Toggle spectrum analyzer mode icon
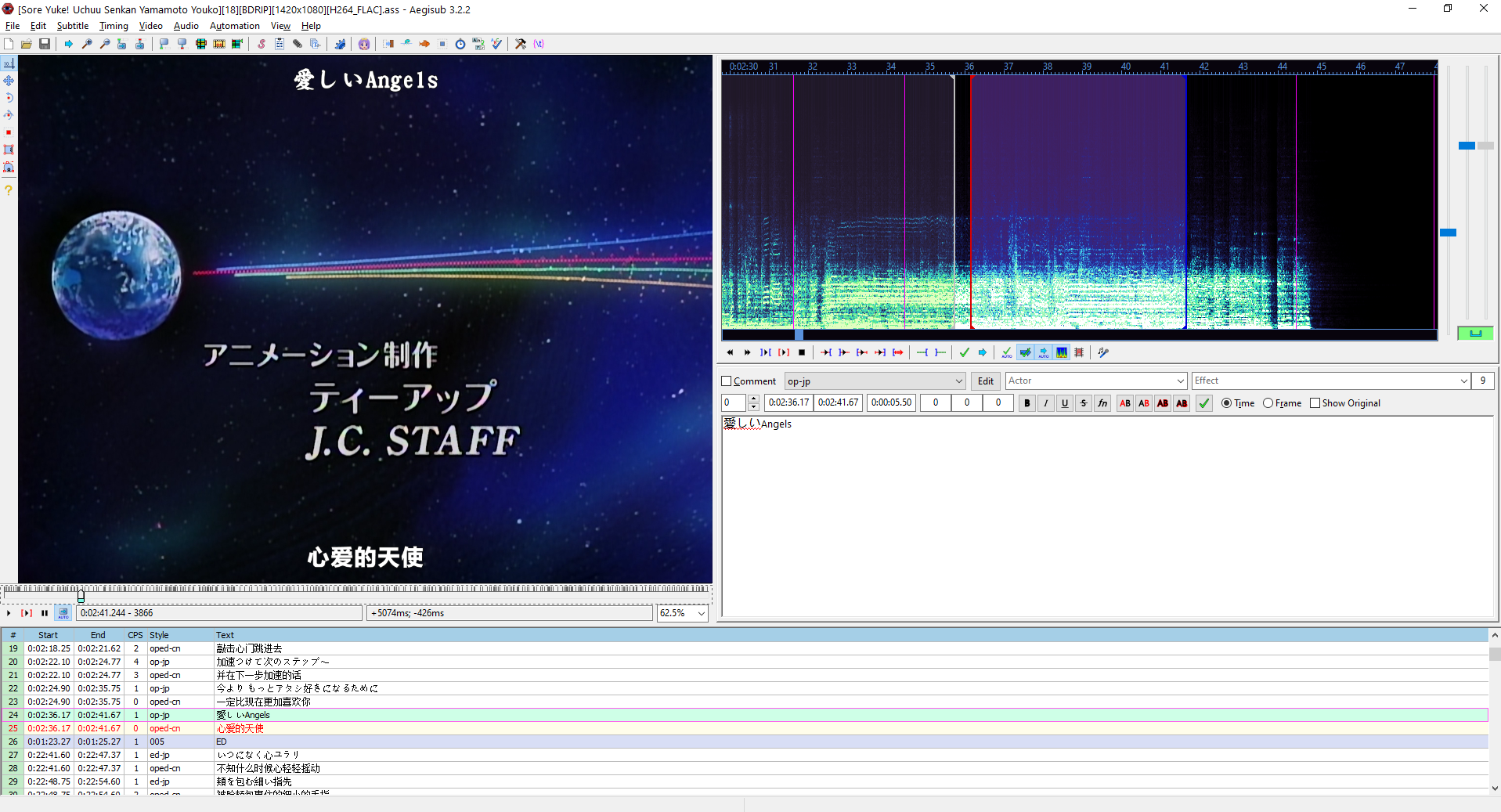 click(1062, 352)
